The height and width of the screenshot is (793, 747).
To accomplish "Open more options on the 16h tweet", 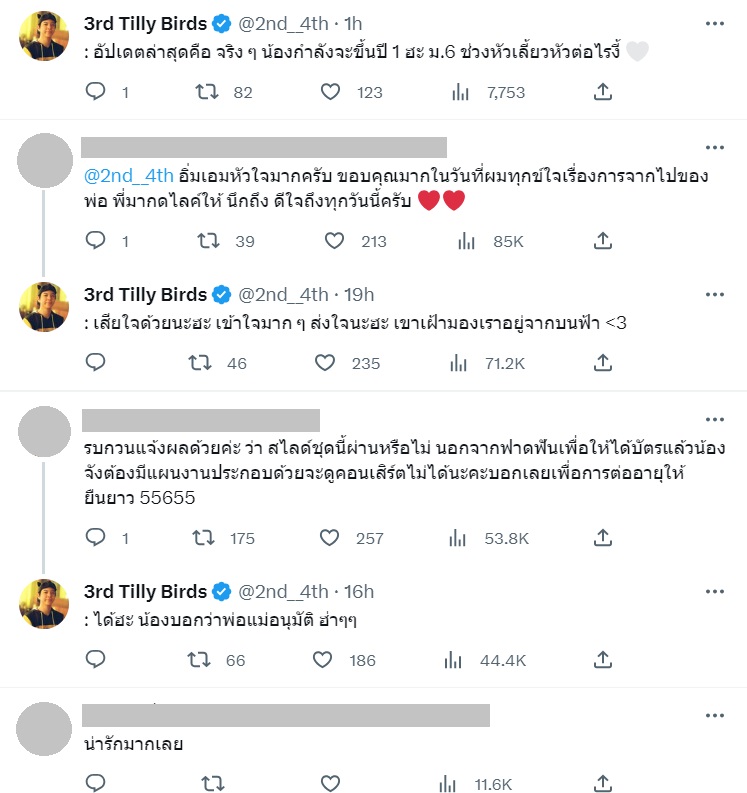I will [714, 591].
